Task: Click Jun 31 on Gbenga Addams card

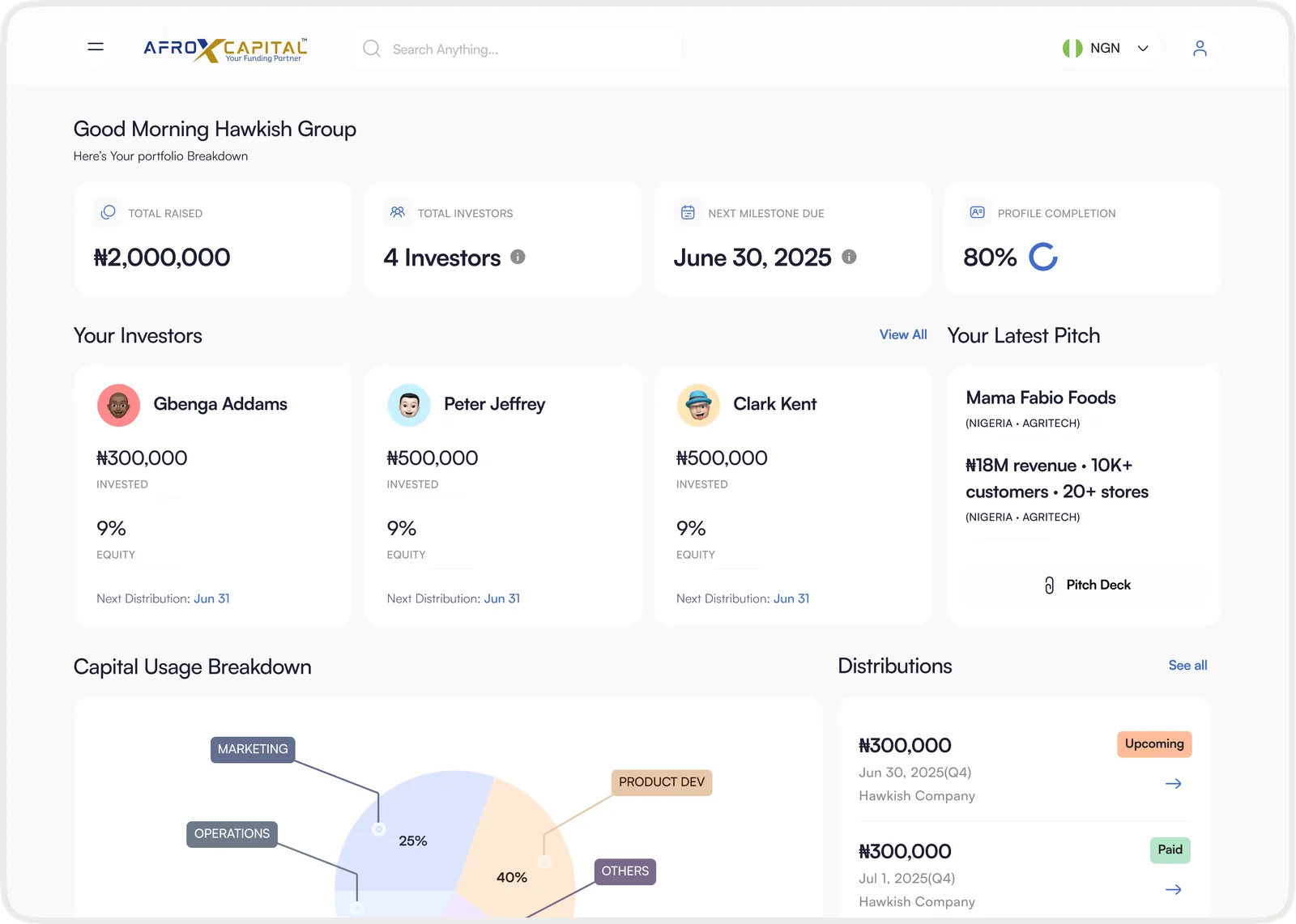Action: pyautogui.click(x=212, y=598)
